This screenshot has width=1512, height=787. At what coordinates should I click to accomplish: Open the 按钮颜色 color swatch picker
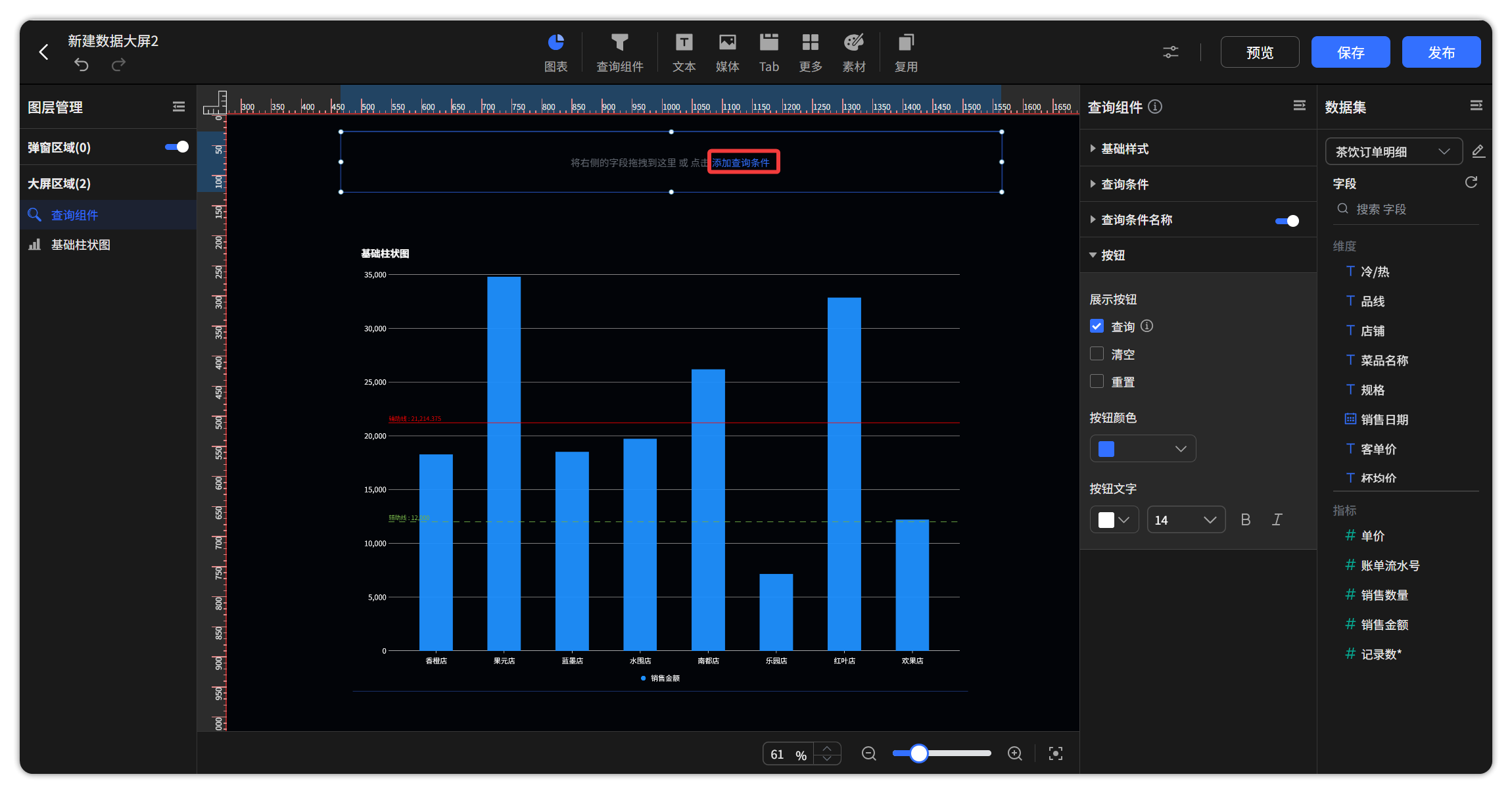pyautogui.click(x=1143, y=448)
